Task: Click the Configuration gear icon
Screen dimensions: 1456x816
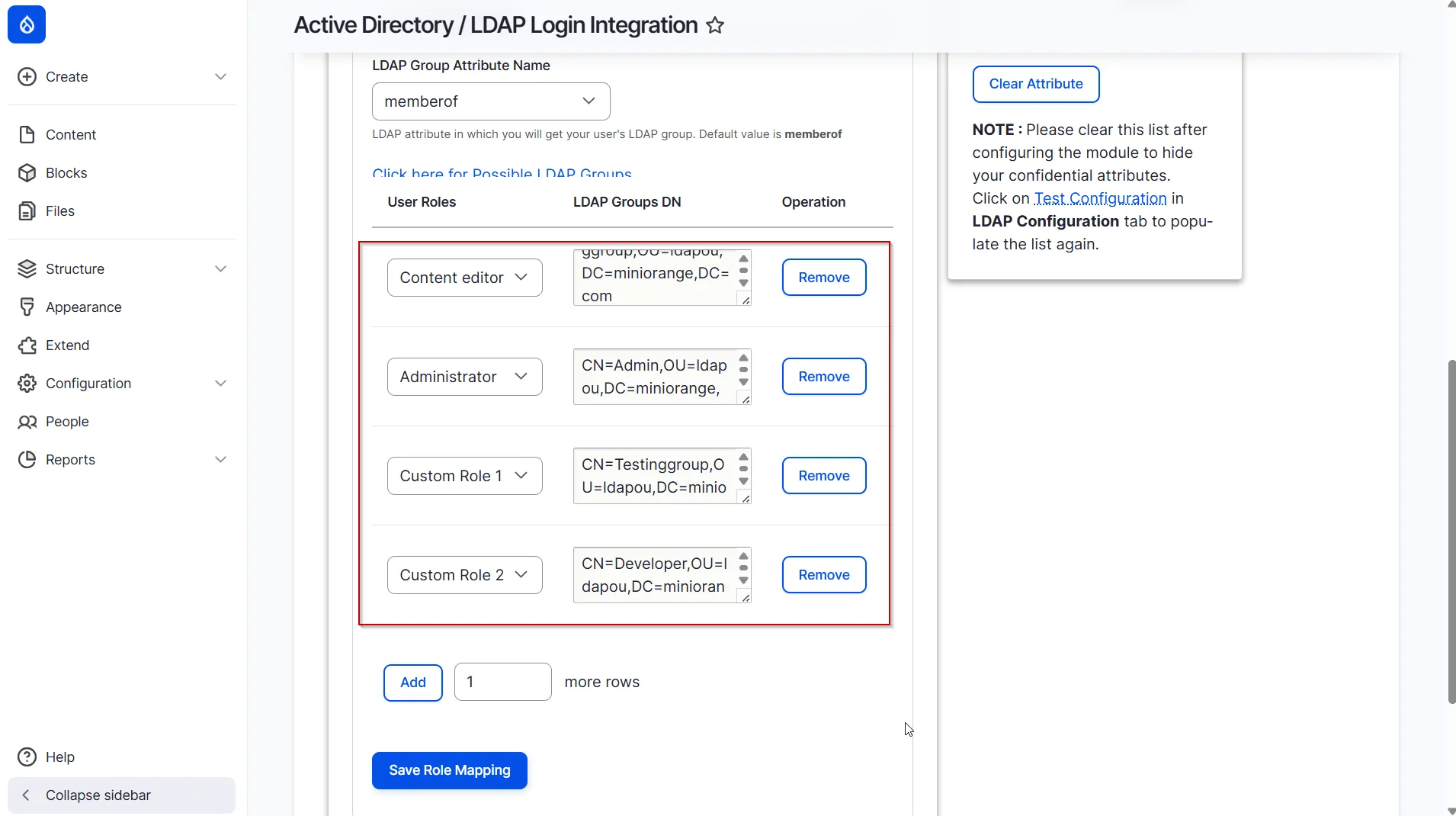Action: [27, 384]
